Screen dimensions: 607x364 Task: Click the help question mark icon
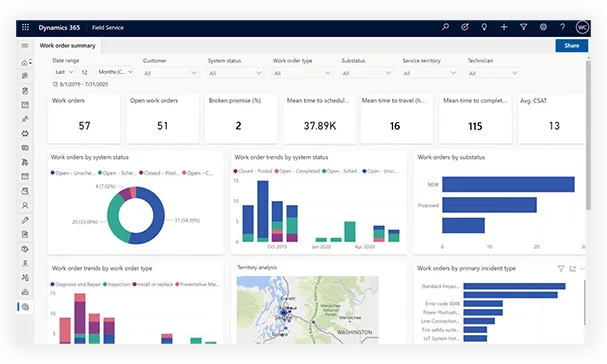click(562, 27)
